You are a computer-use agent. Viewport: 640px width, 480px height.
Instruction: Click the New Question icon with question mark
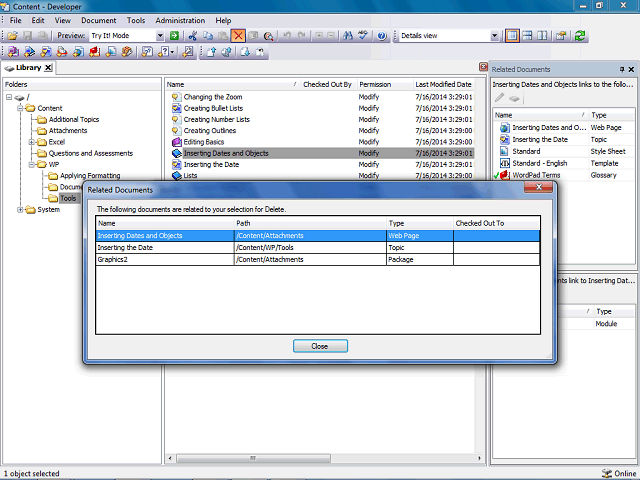click(x=164, y=52)
